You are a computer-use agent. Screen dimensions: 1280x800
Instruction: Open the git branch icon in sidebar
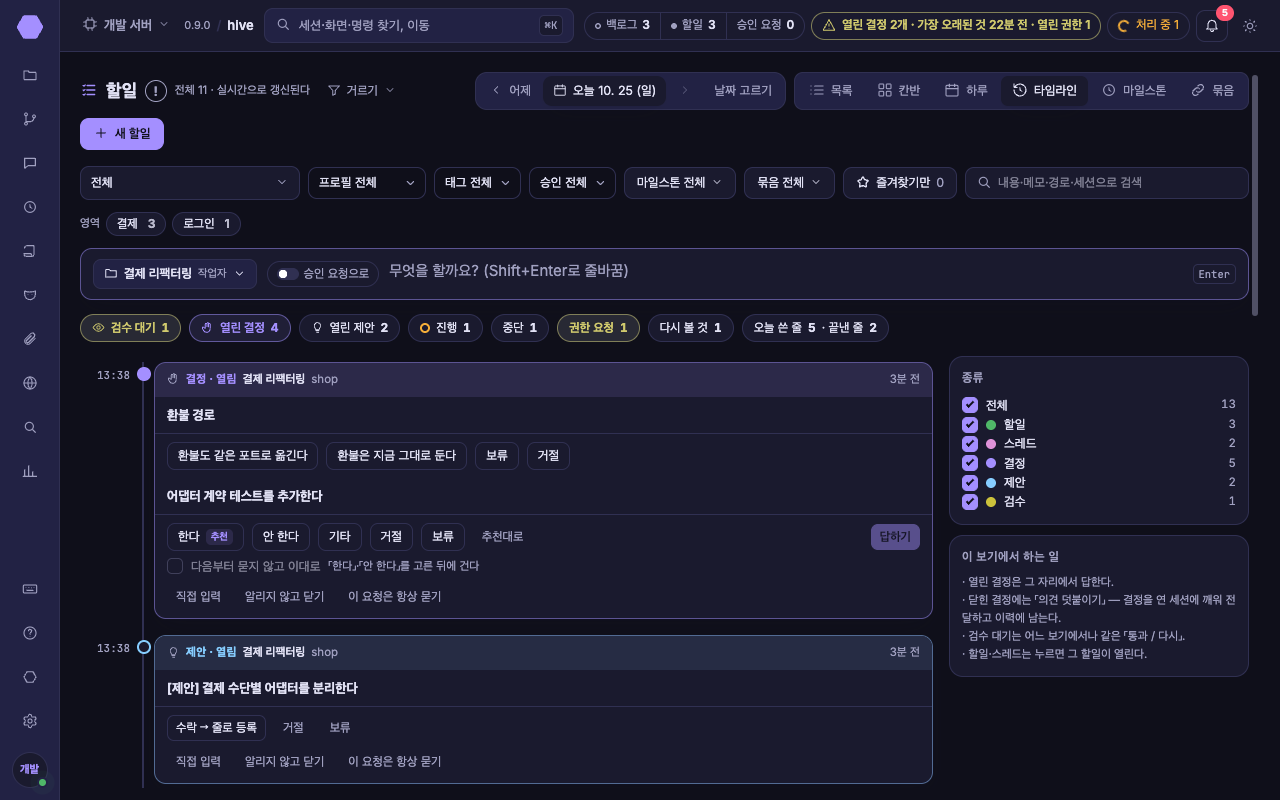click(30, 119)
